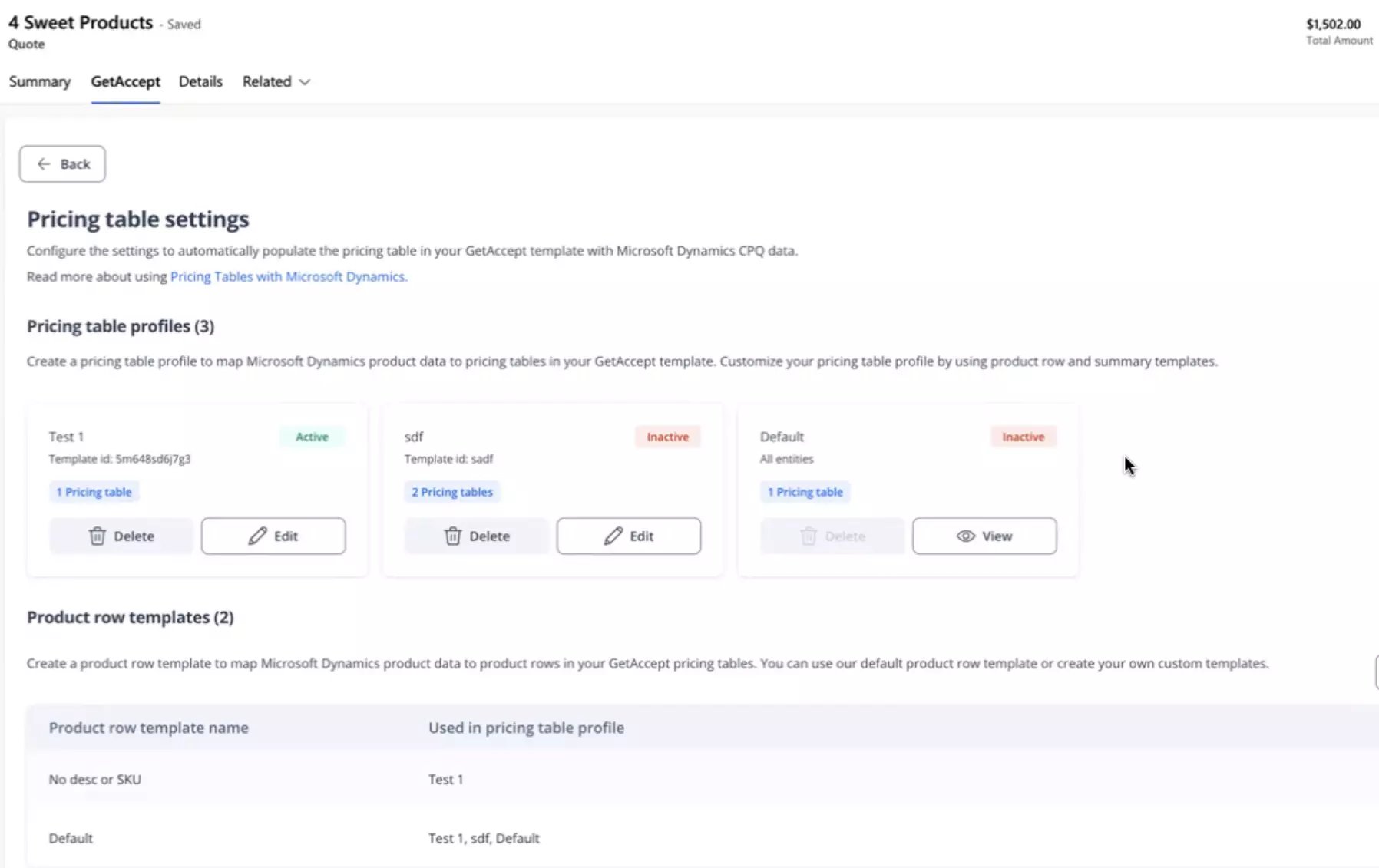The image size is (1379, 868).
Task: Select the 'No desc or SKU' template row
Action: tap(703, 779)
